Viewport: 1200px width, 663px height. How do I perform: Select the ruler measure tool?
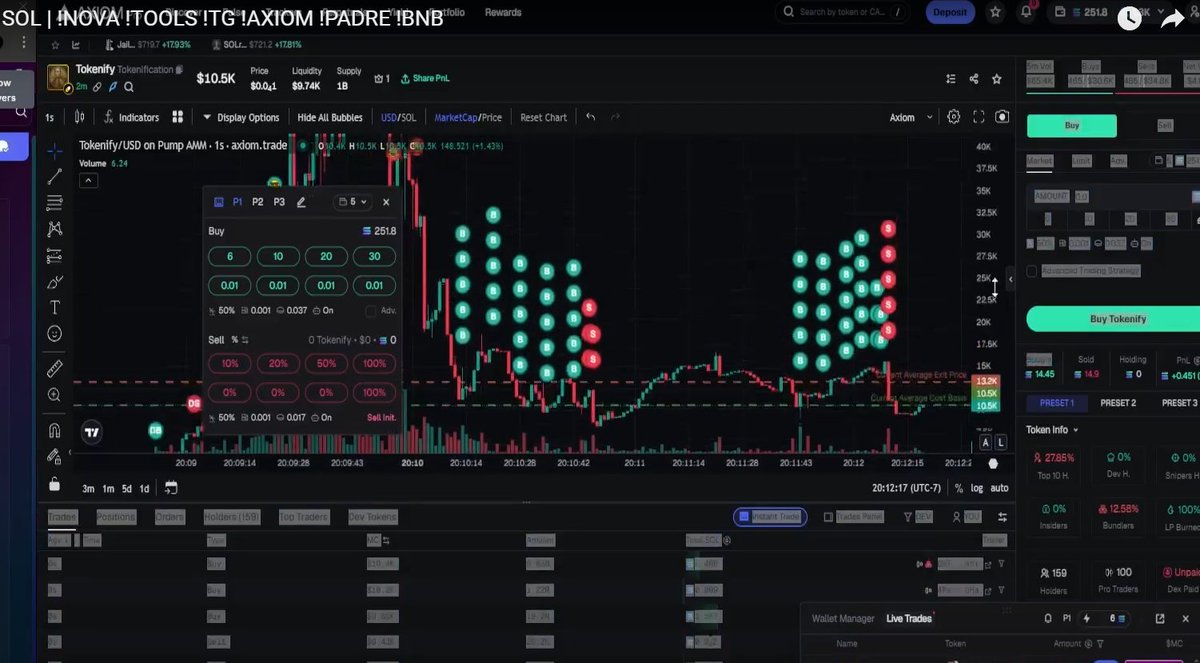[x=55, y=369]
